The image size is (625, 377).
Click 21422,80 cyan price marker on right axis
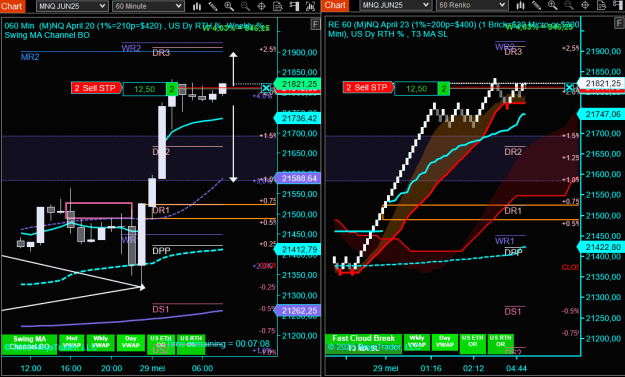click(x=601, y=247)
